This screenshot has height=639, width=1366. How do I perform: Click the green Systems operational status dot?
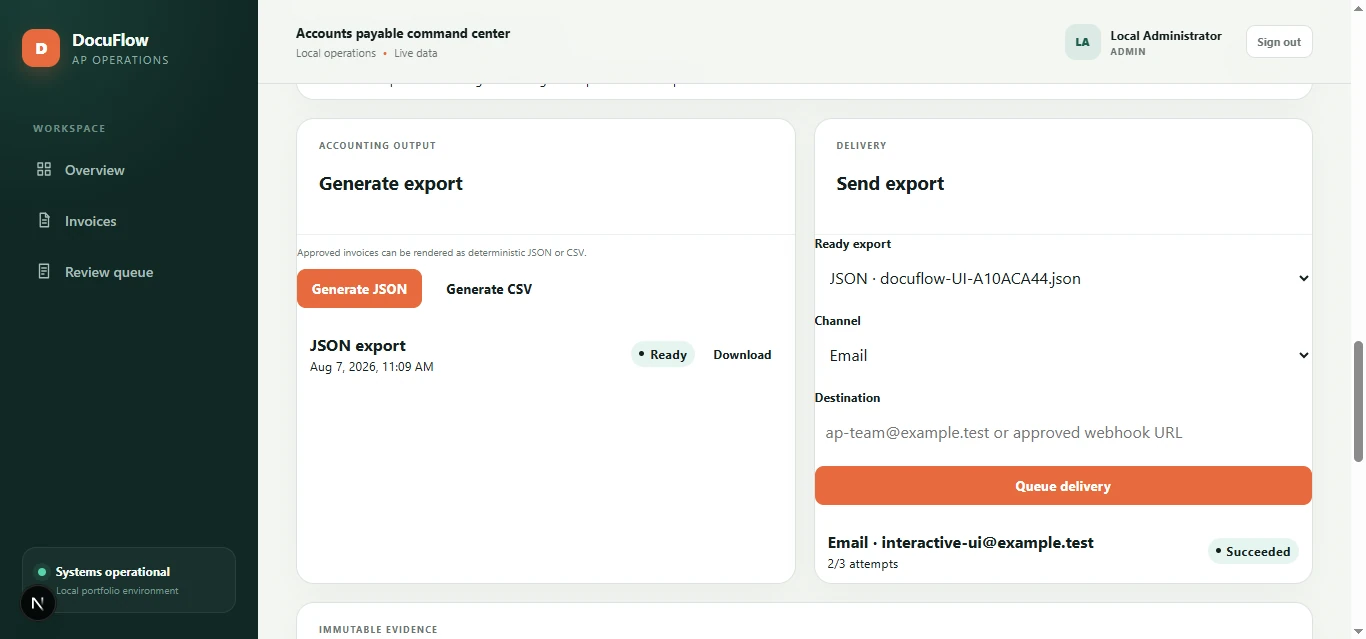[x=42, y=572]
